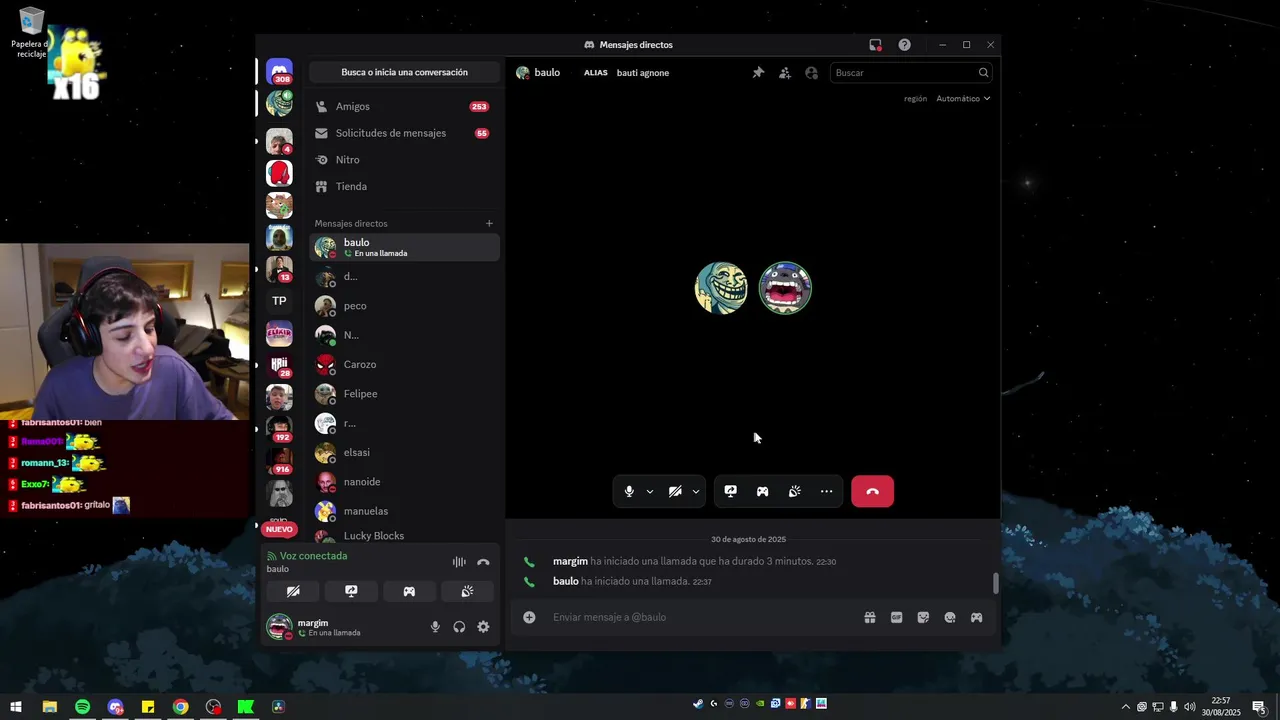Deafen with headphones icon in user panel
1280x720 pixels.
459,627
